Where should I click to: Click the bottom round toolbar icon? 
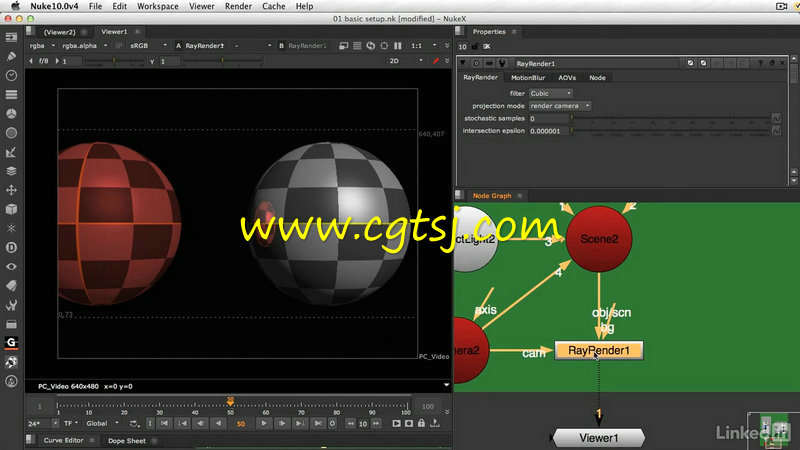[11, 381]
